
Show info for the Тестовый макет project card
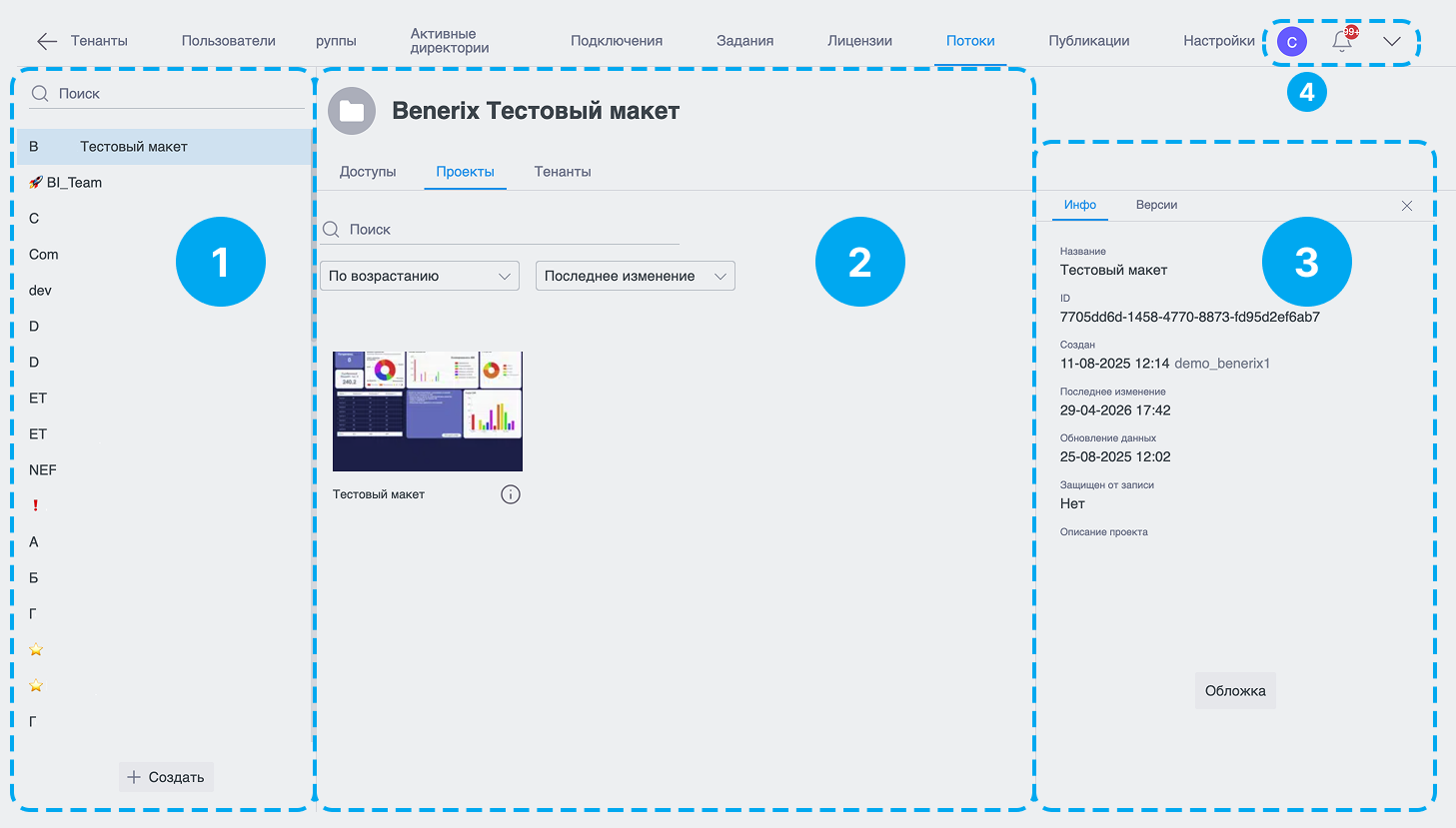point(511,494)
